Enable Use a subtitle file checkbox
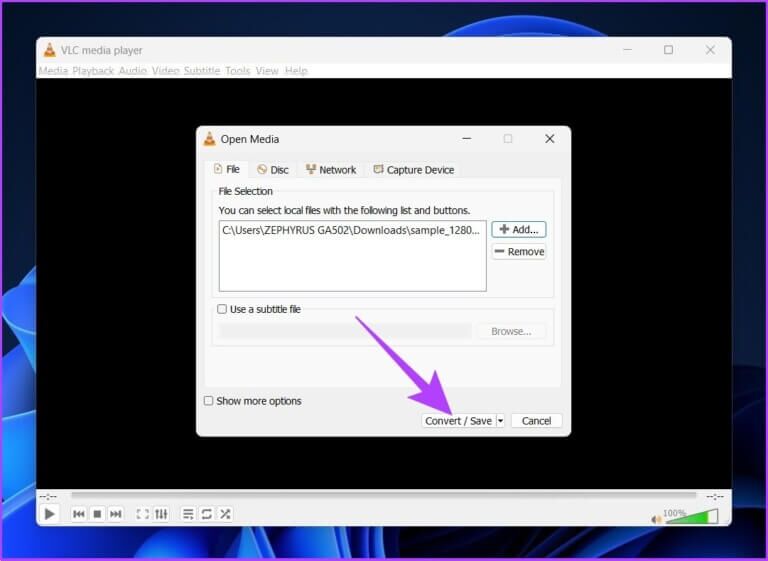The image size is (768, 561). click(222, 309)
